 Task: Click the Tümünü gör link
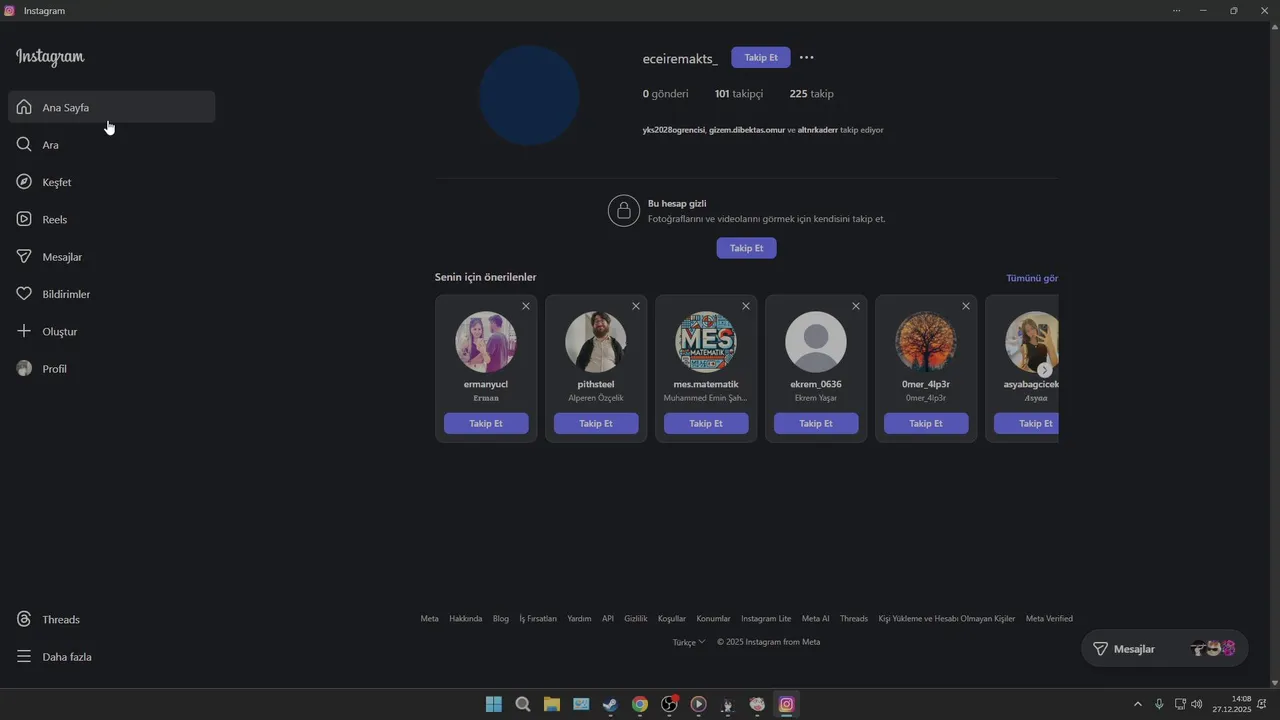[x=1032, y=278]
